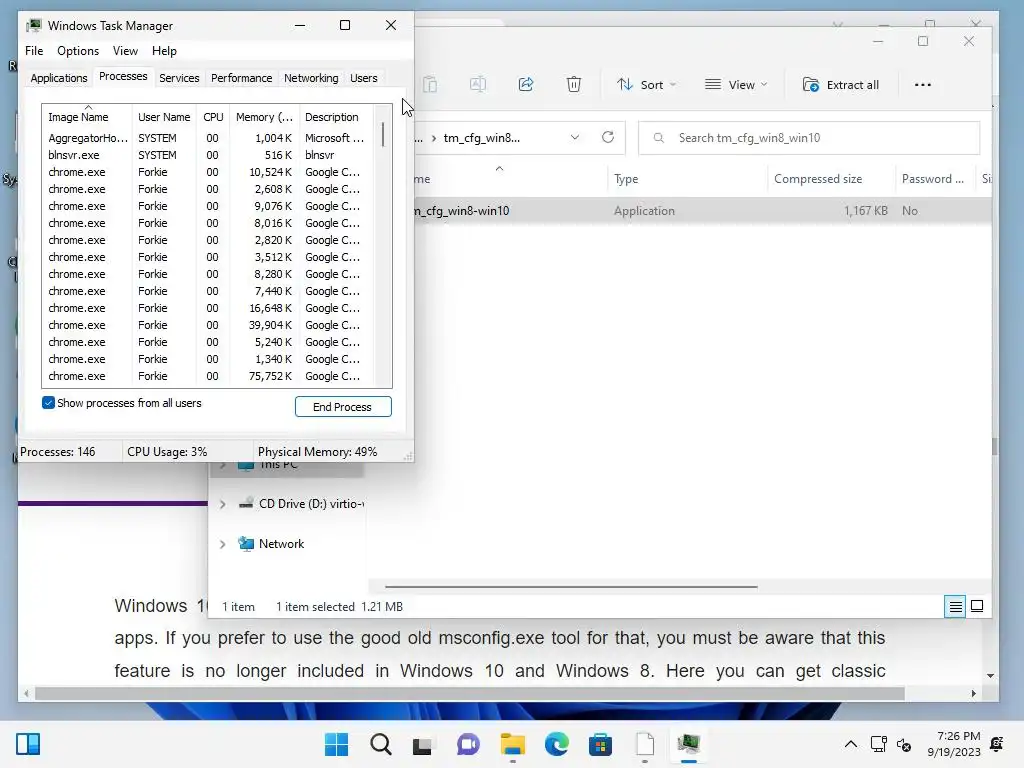Open the View menu in Task Manager

click(x=125, y=51)
